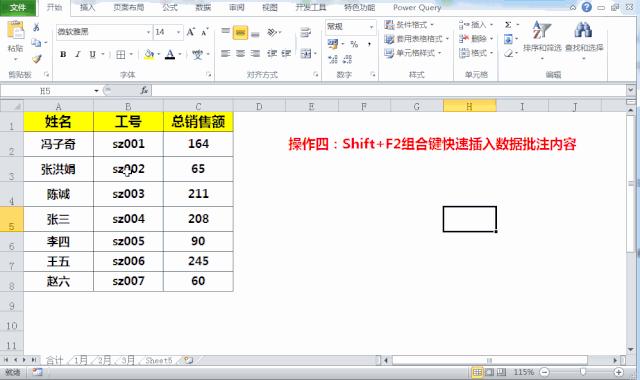Switch to the Insert ribbon tab
This screenshot has height=380, width=640.
[87, 7]
